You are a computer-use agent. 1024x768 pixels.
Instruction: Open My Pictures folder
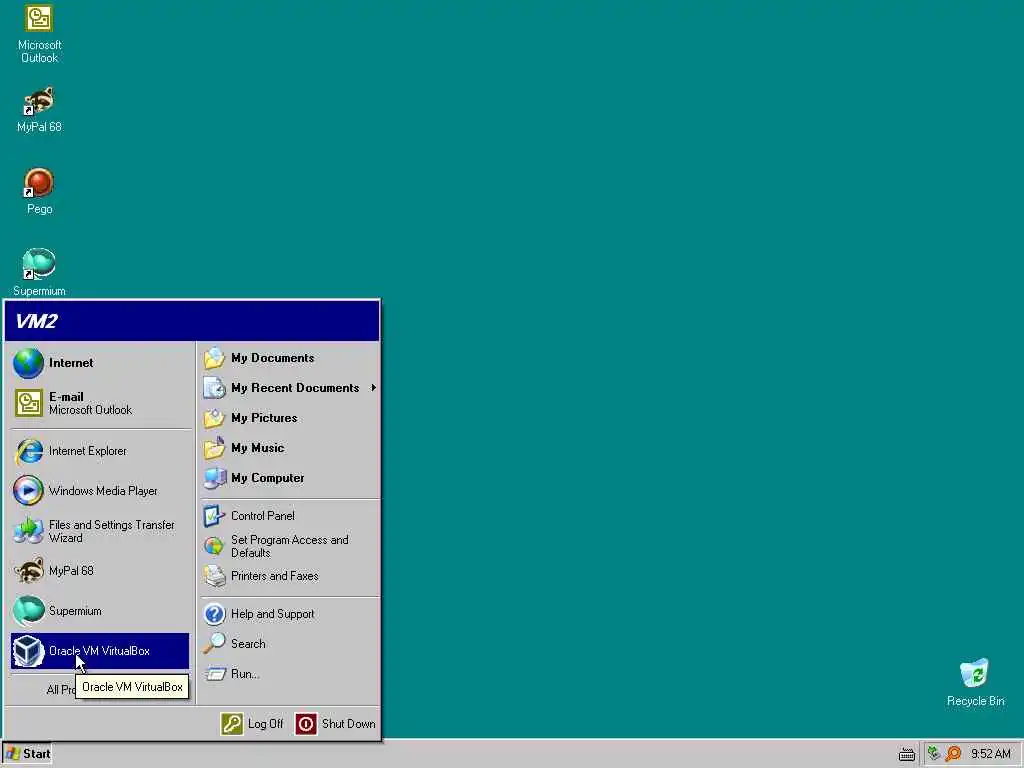(x=290, y=418)
